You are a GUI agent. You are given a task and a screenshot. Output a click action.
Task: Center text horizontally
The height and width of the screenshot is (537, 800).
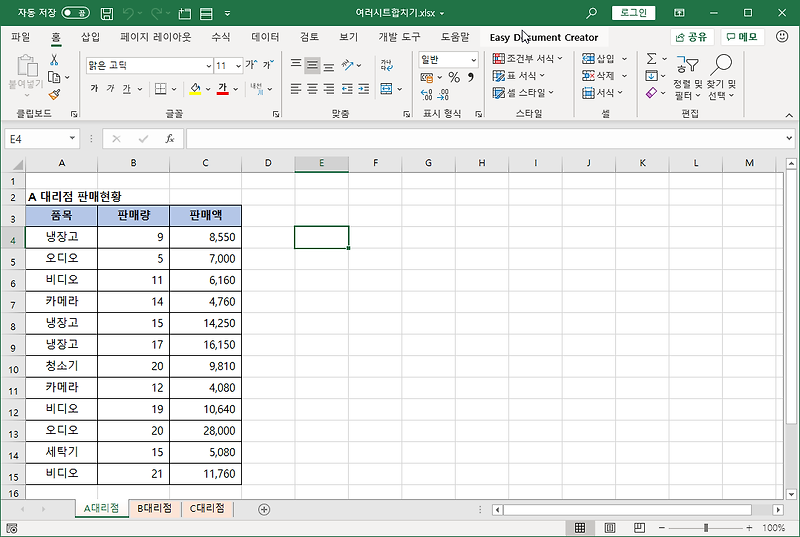312,89
